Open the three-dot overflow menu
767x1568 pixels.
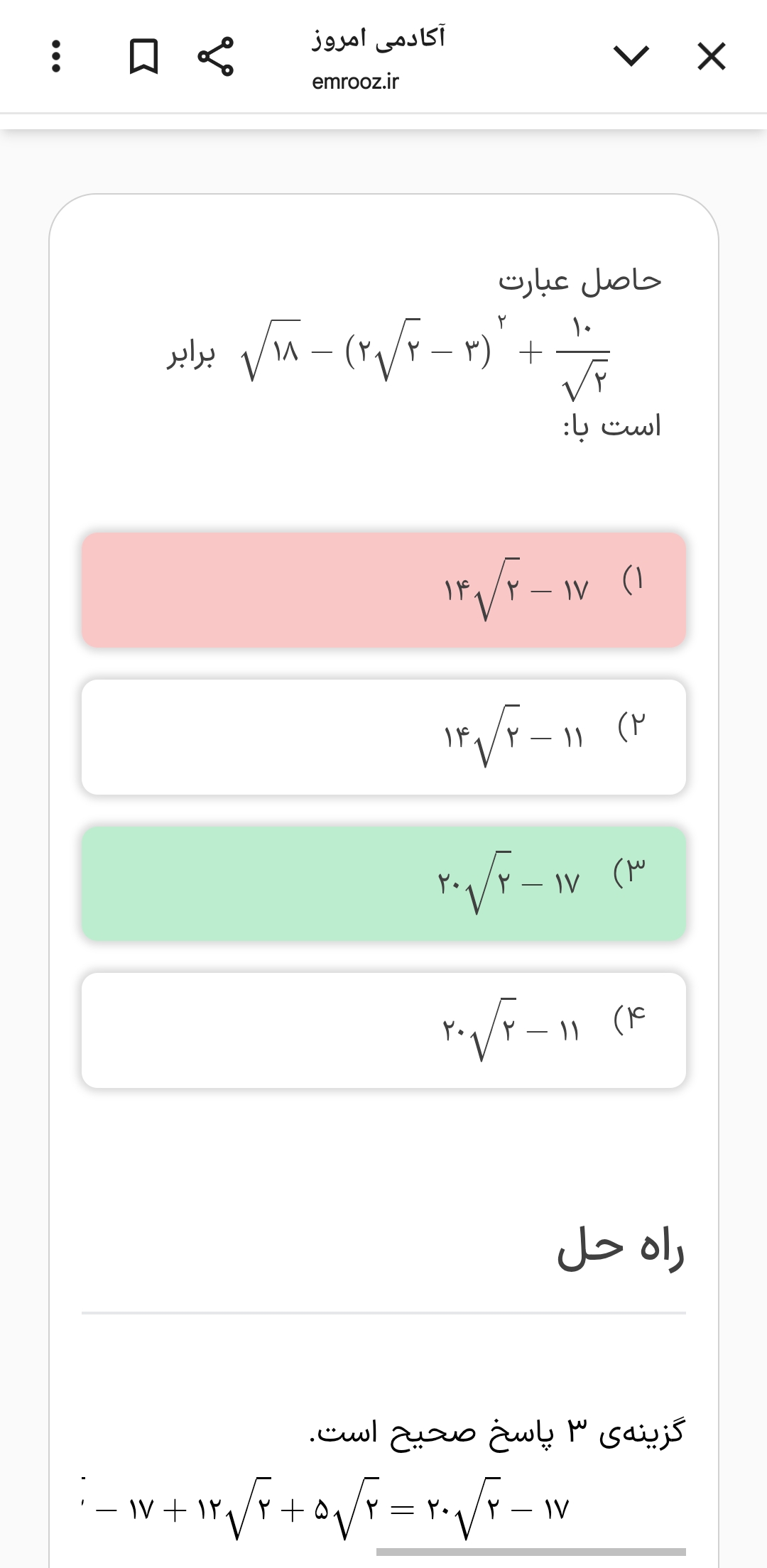tap(56, 56)
